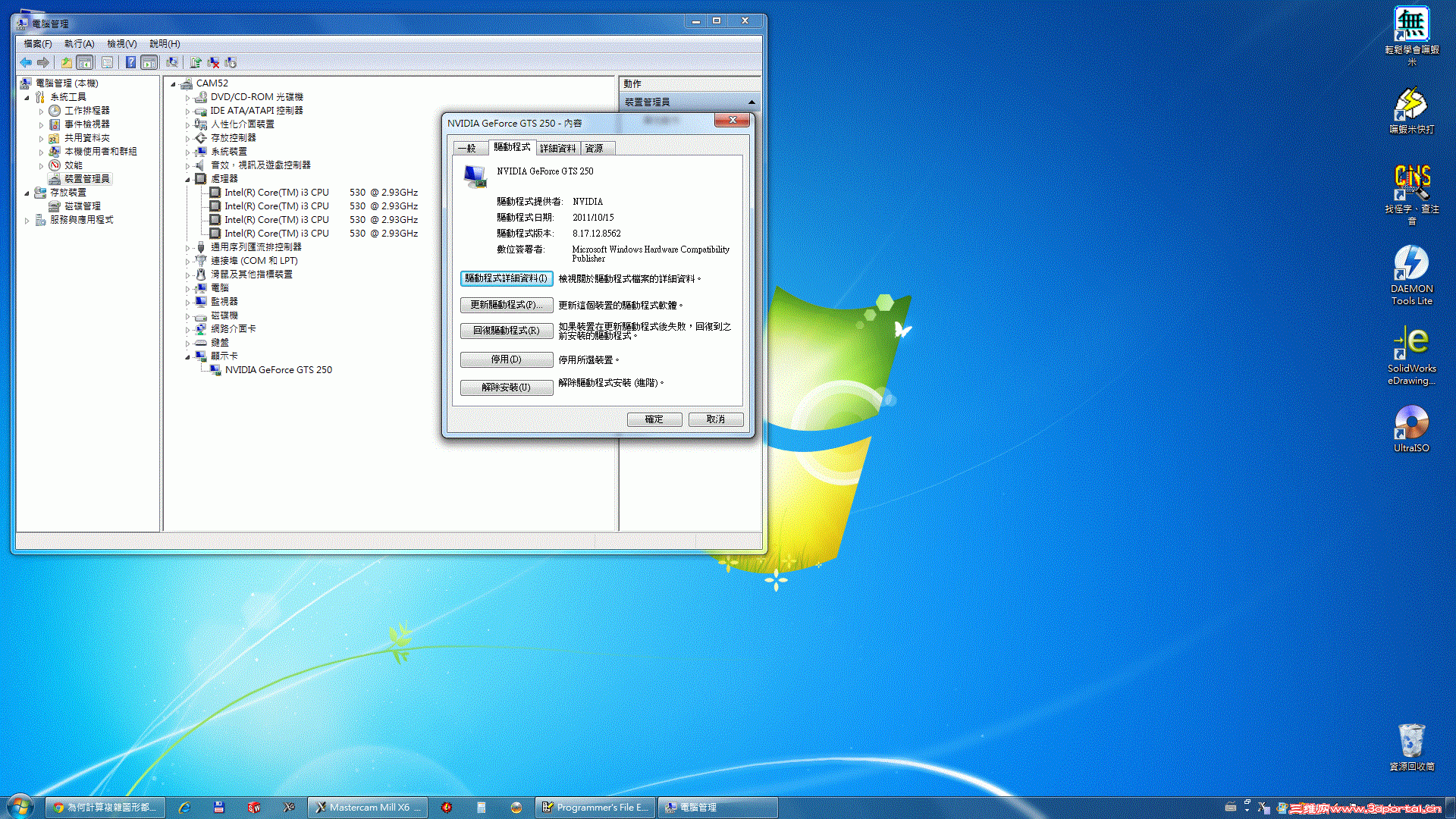Click Scan for hardware changes toolbar icon
The width and height of the screenshot is (1456, 819).
(172, 63)
